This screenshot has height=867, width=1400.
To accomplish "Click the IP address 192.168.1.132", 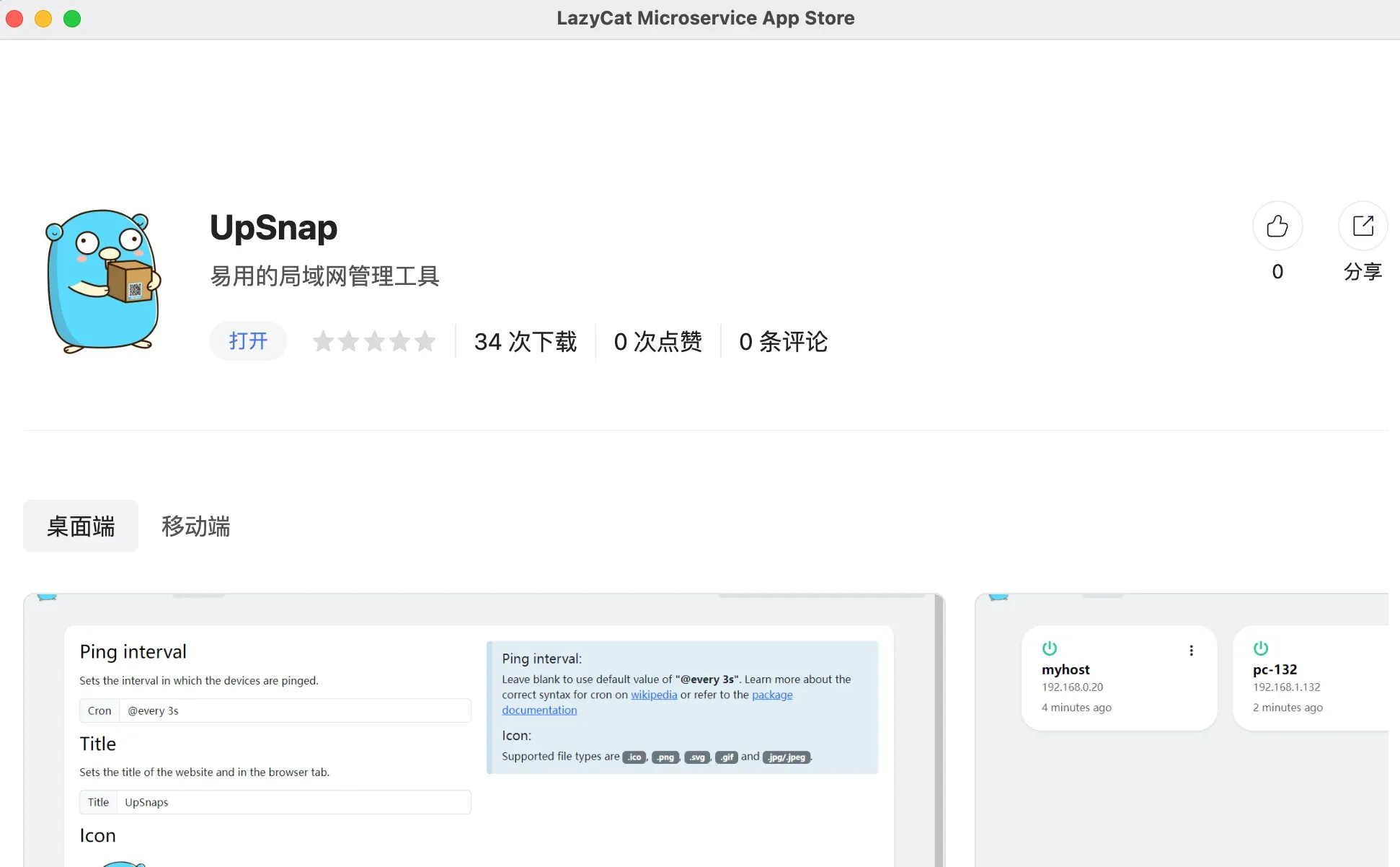I will coord(1286,687).
